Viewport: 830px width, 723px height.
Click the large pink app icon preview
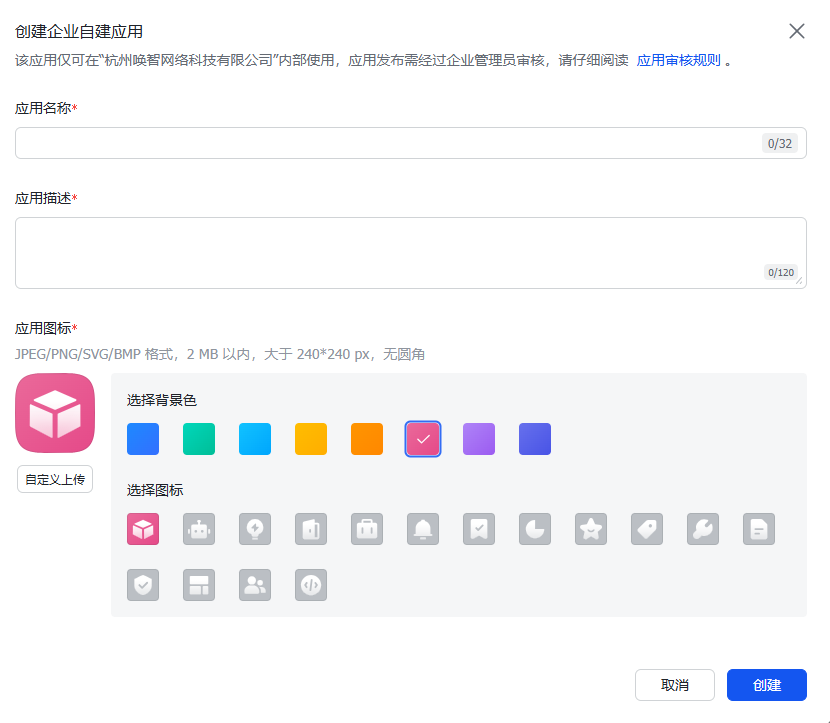tap(55, 413)
